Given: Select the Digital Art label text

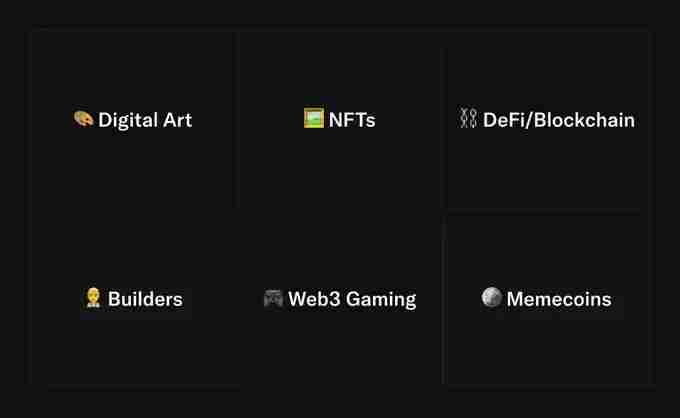Looking at the screenshot, I should click(x=144, y=120).
